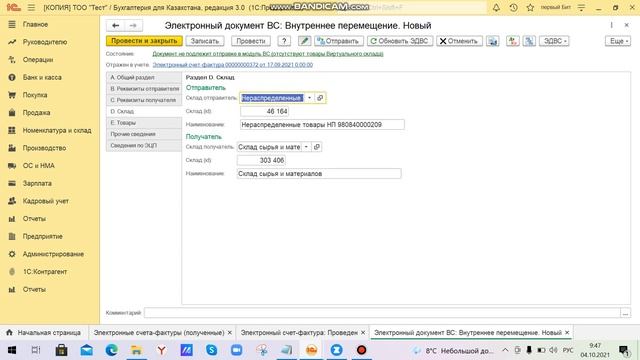Click the green pencil edit icon
Image resolution: width=640 pixels, height=360 pixels.
pyautogui.click(x=304, y=41)
